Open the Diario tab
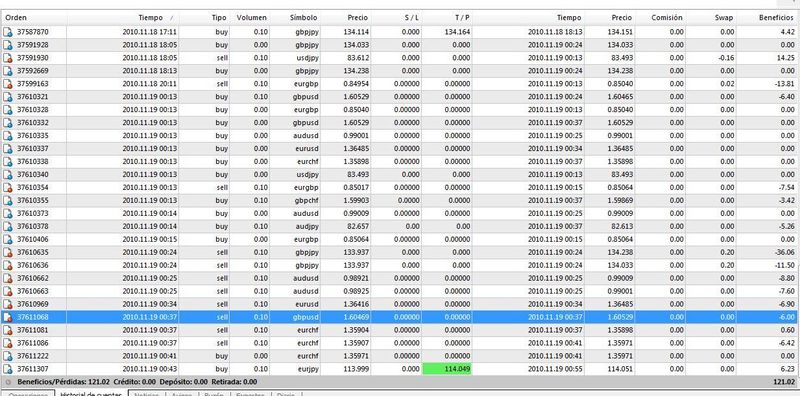Screen dimensions: 800x396 (286, 395)
